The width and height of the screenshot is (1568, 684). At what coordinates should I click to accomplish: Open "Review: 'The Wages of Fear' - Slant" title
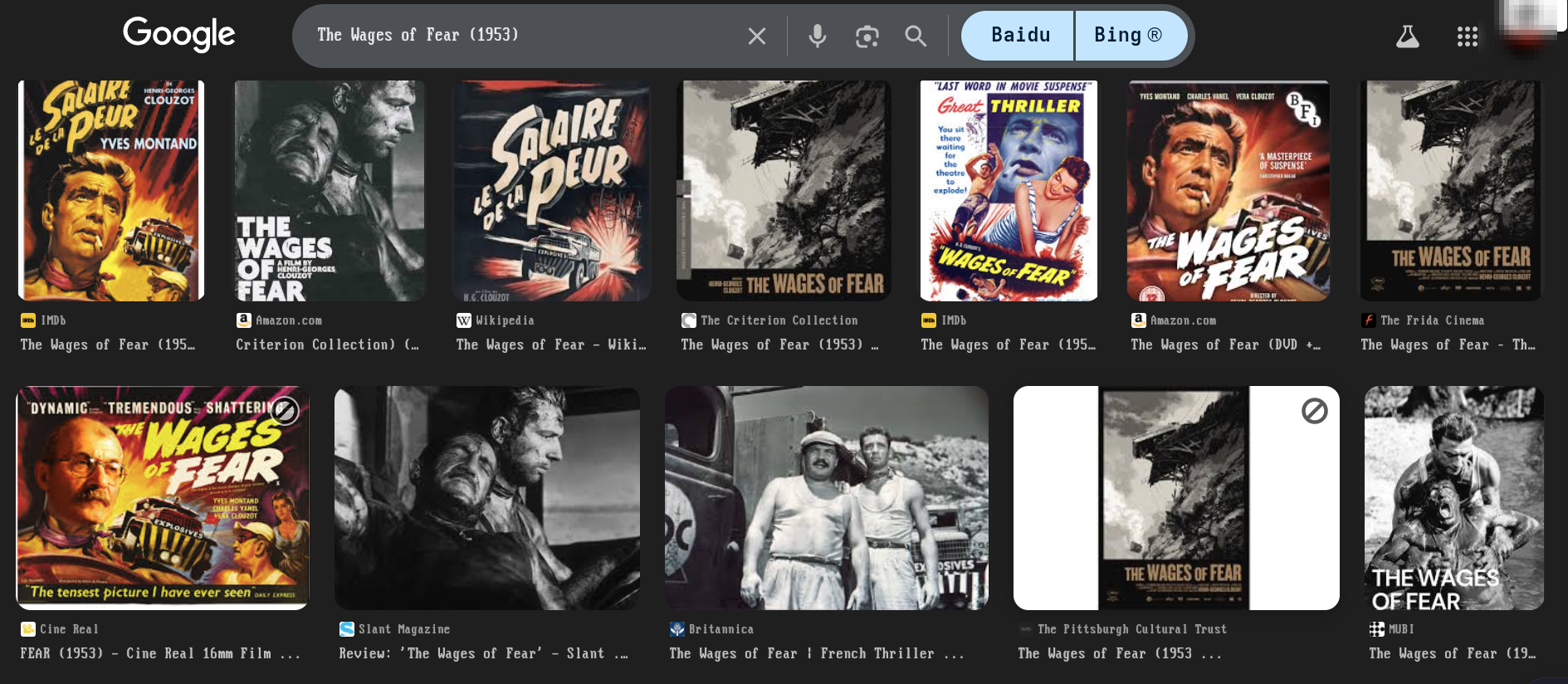pyautogui.click(x=483, y=653)
